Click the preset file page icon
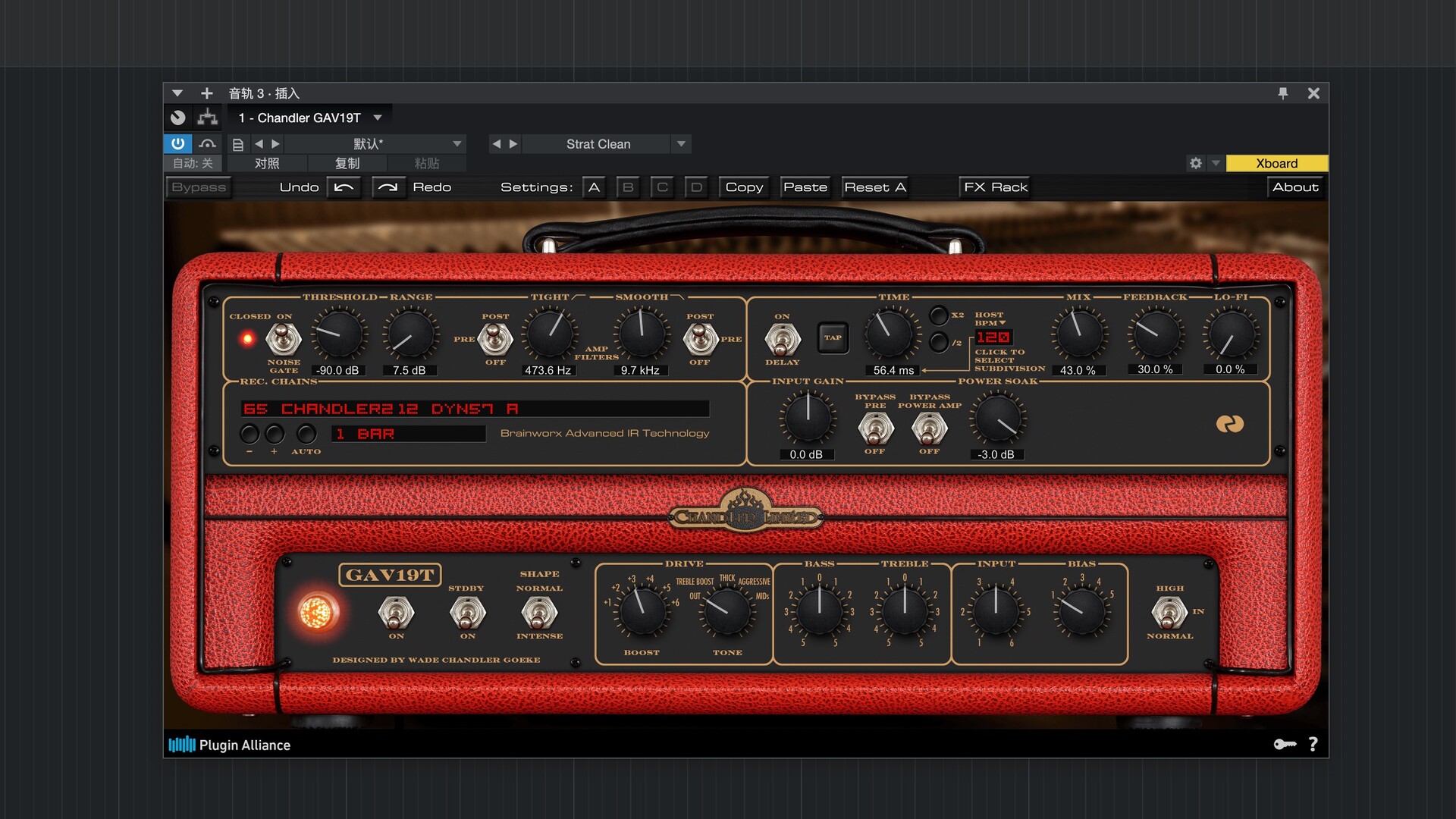 point(237,144)
